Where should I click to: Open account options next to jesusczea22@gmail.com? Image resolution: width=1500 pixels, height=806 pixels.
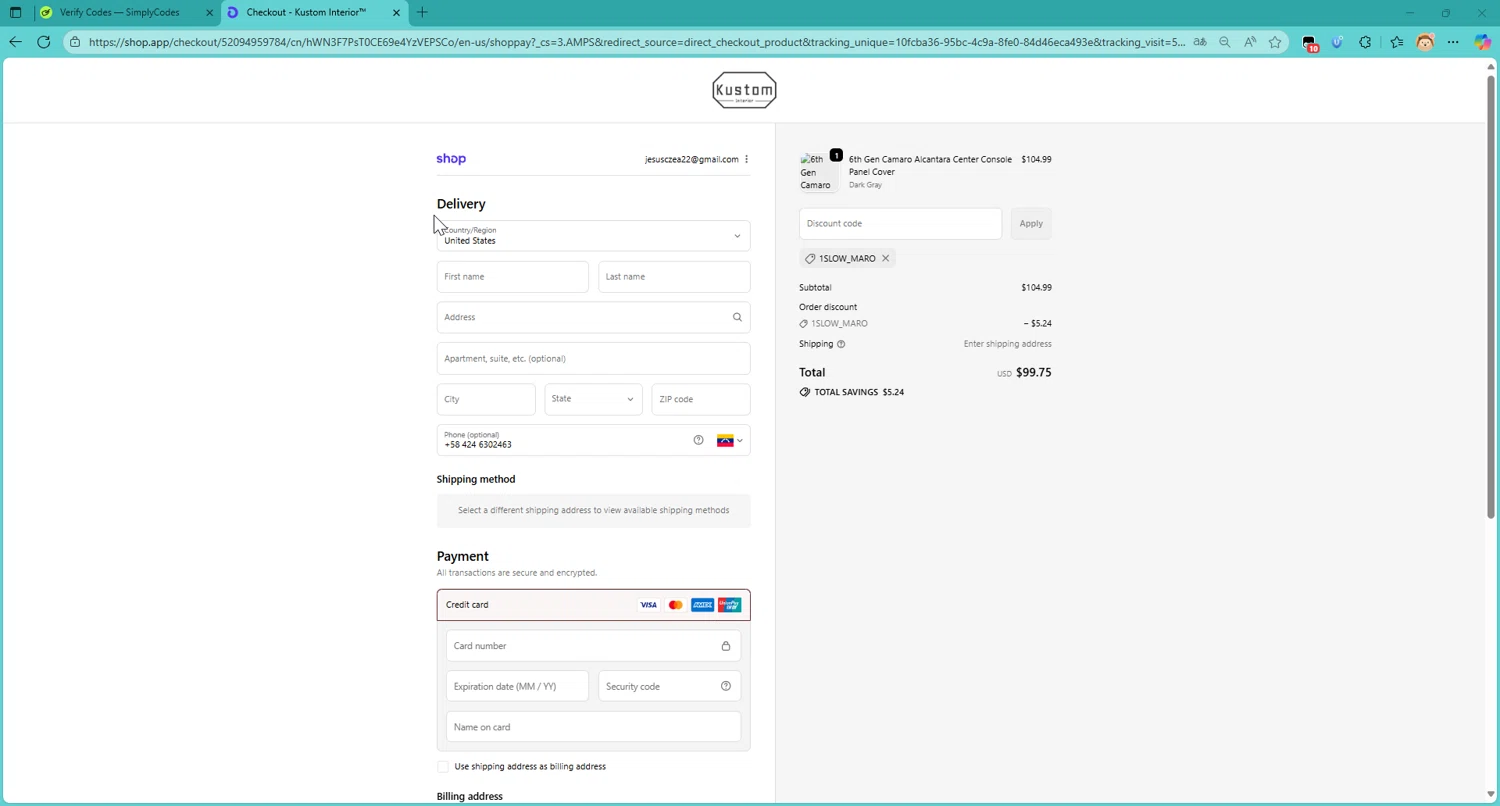[746, 159]
